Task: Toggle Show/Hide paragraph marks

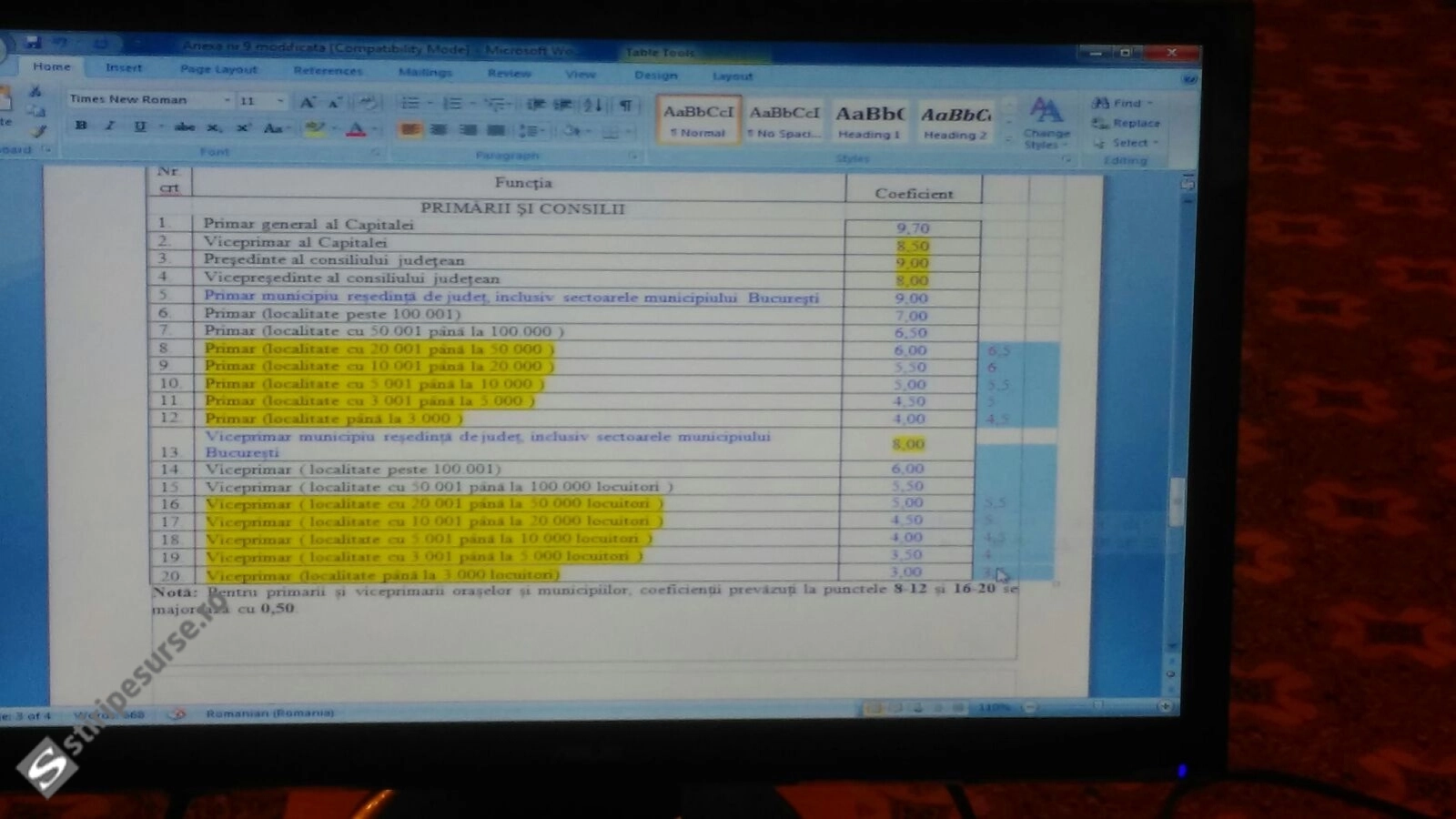Action: pyautogui.click(x=626, y=105)
